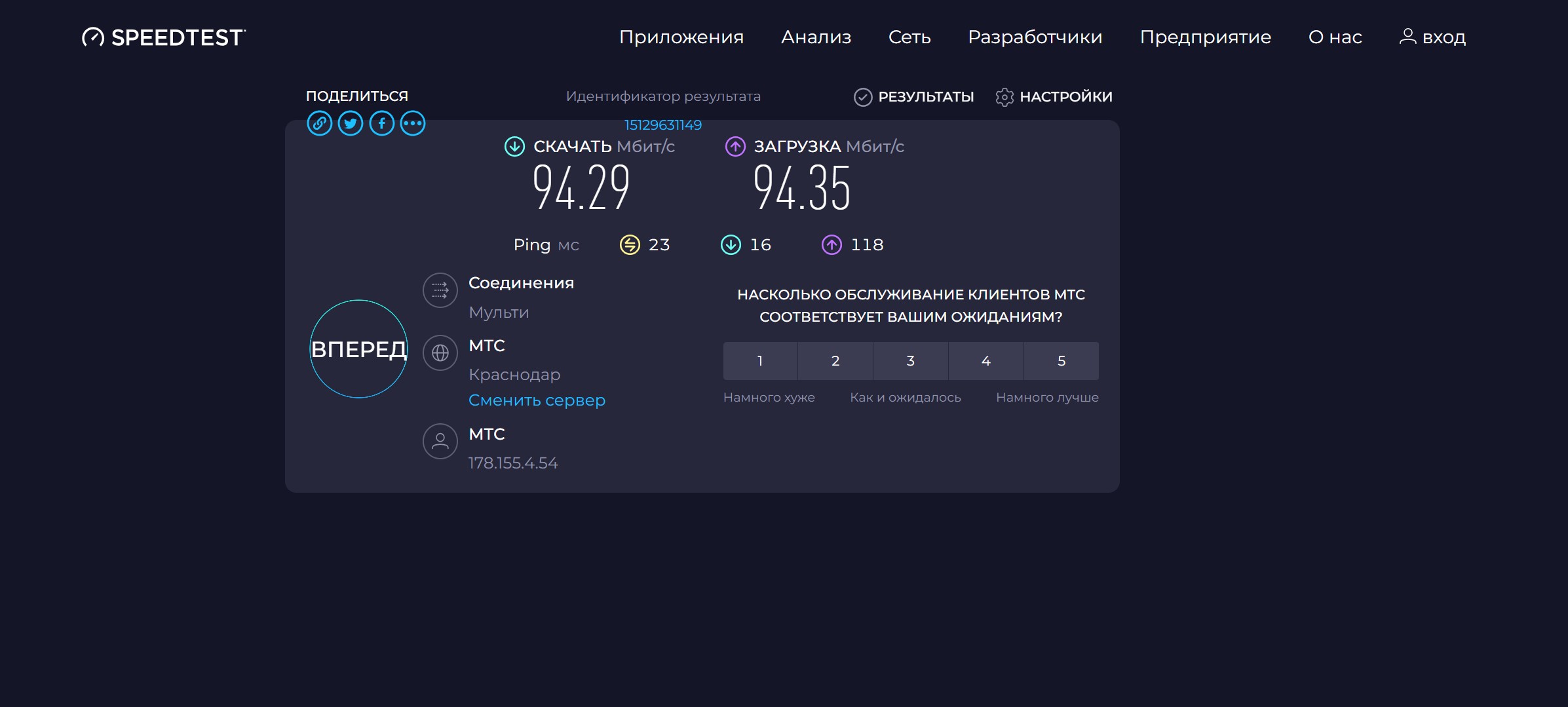This screenshot has width=1568, height=707.
Task: Click the upload latency value 118
Action: pyautogui.click(x=867, y=245)
